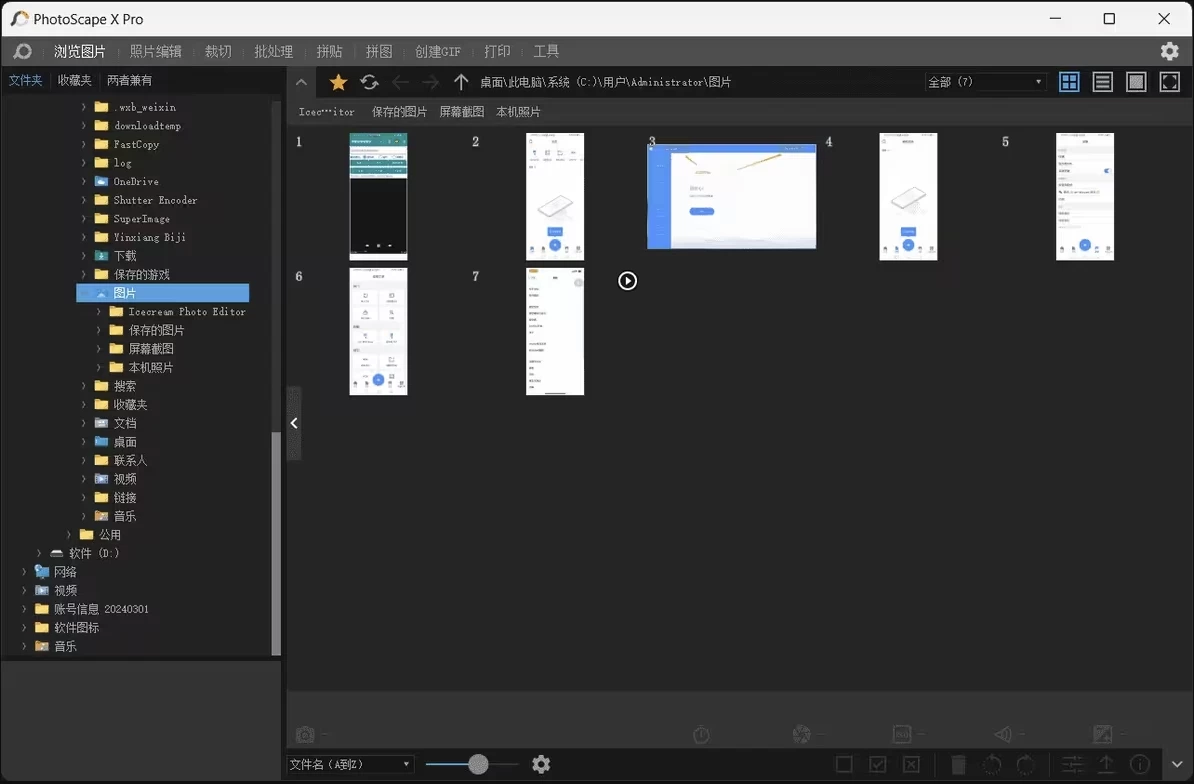Open settings gear in top-right corner

pos(1169,51)
